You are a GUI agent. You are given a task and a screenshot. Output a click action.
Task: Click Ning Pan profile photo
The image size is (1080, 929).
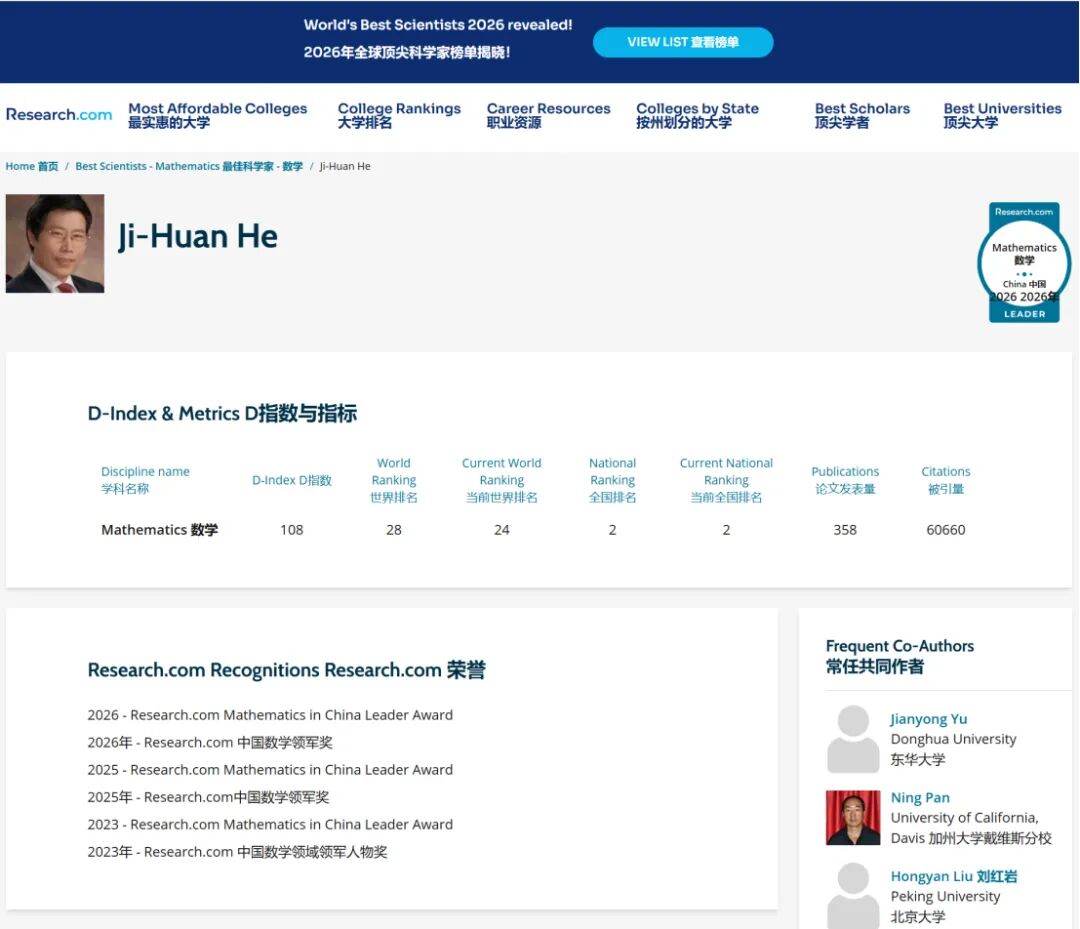(853, 817)
